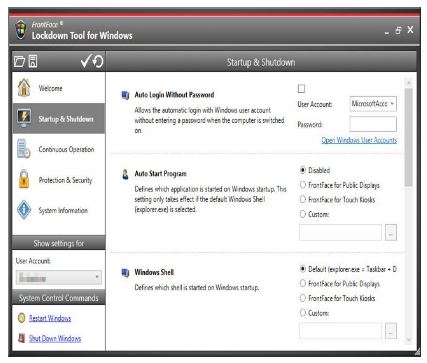Apply settings with the checkmark icon
Screen dimensions: 427x363
pos(86,61)
